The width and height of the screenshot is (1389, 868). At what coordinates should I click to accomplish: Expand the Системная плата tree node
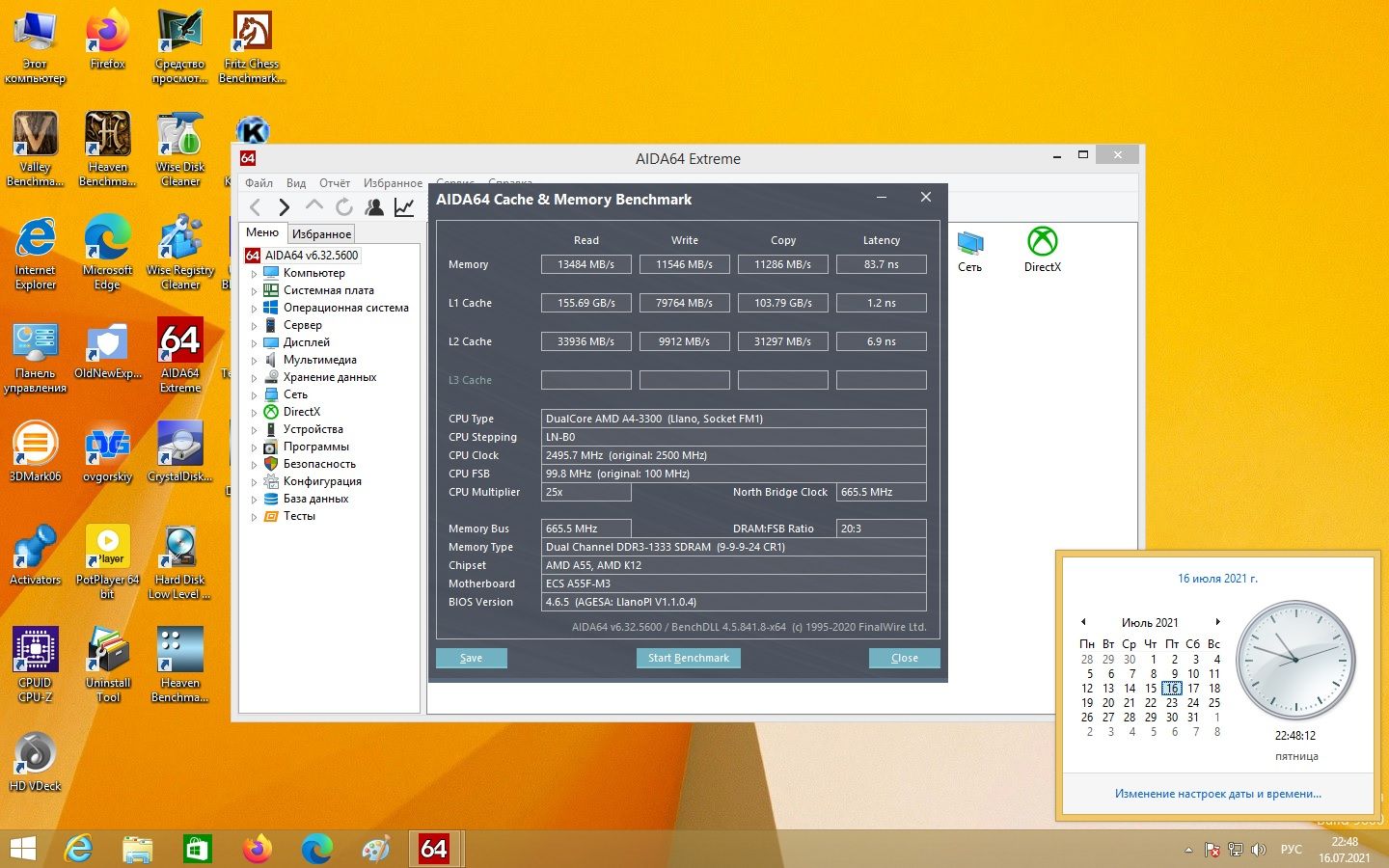coord(255,290)
